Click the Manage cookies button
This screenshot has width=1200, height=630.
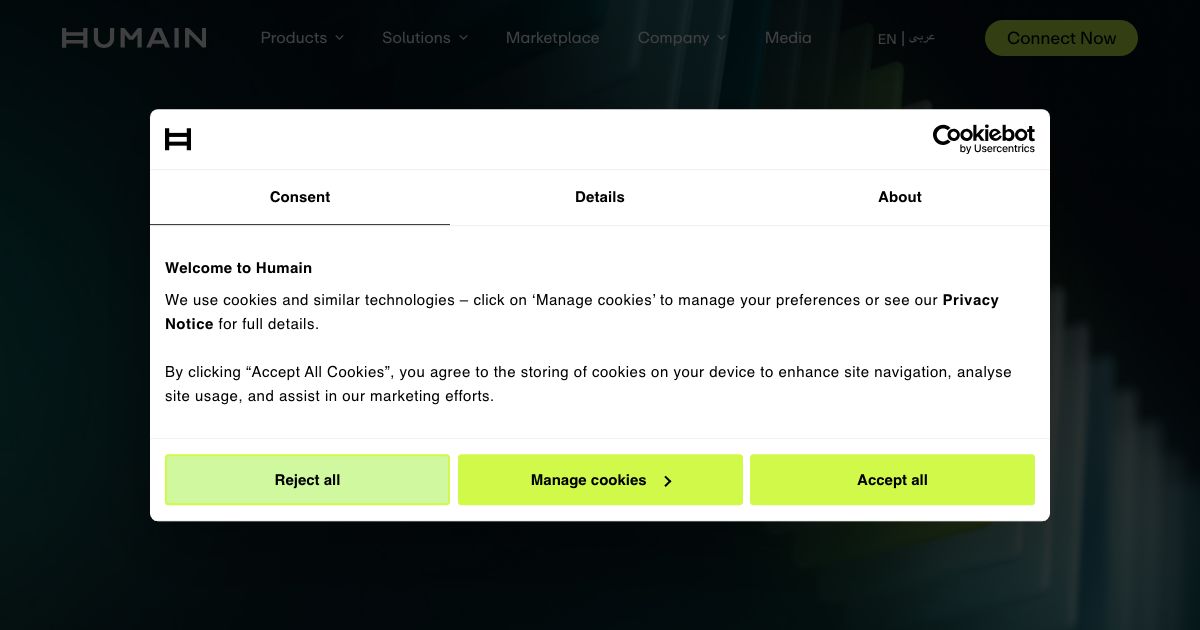point(600,480)
